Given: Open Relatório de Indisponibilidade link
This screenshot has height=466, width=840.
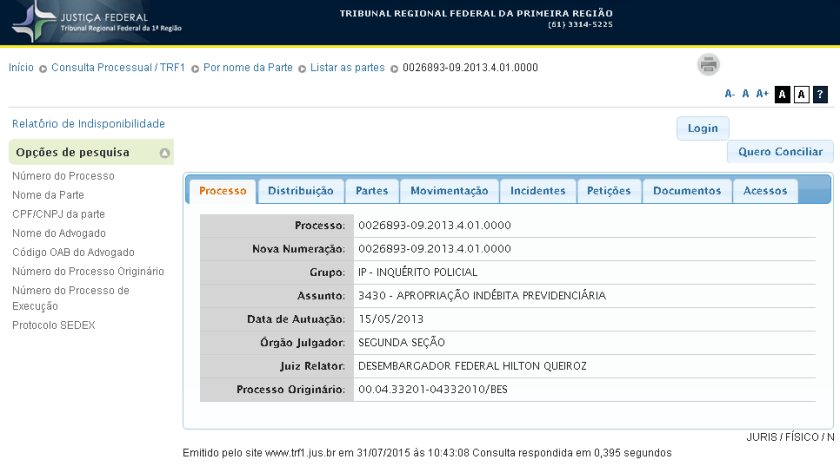Looking at the screenshot, I should click(88, 124).
